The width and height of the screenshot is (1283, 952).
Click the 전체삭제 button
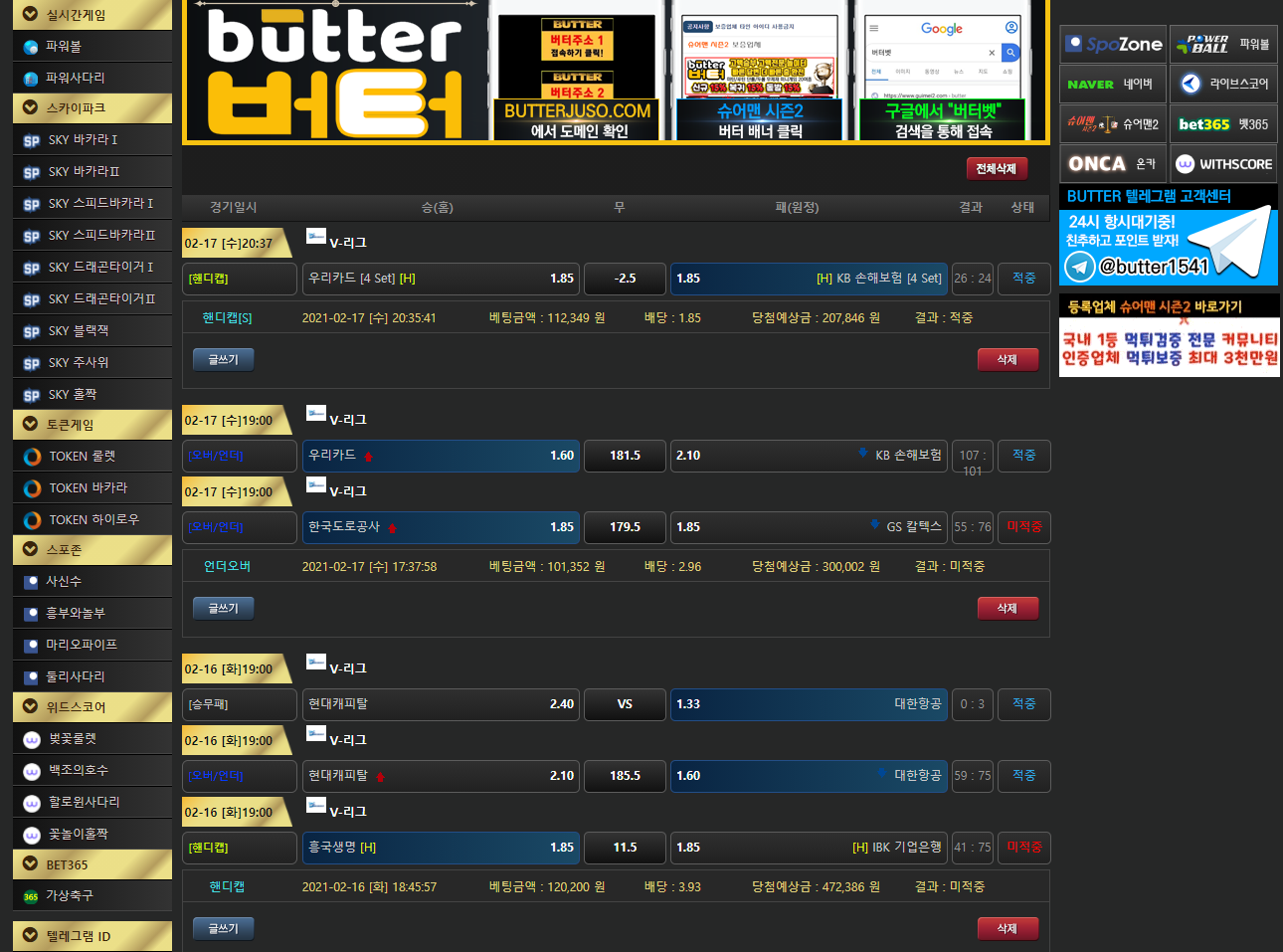pyautogui.click(x=996, y=169)
